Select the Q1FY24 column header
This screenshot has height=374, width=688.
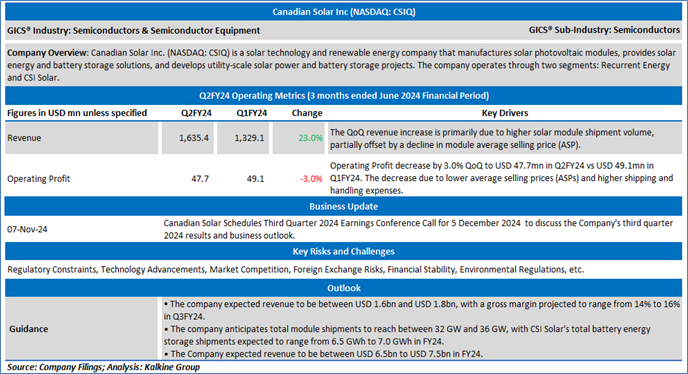point(251,113)
